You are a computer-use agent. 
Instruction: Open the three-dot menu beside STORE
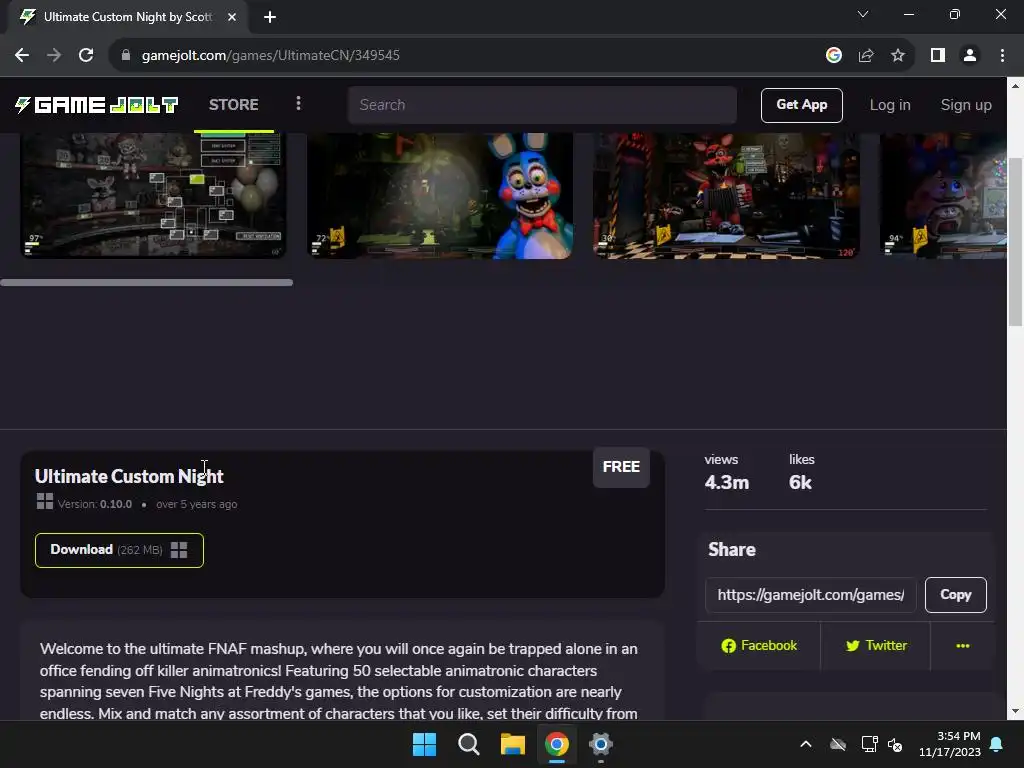tap(298, 103)
